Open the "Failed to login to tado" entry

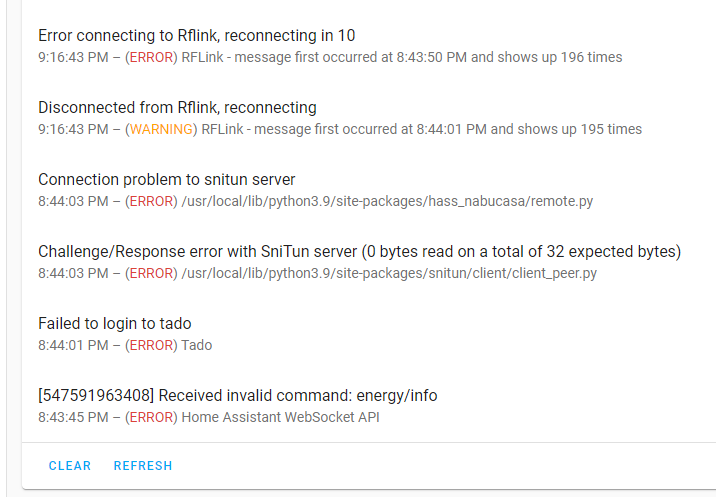click(115, 323)
